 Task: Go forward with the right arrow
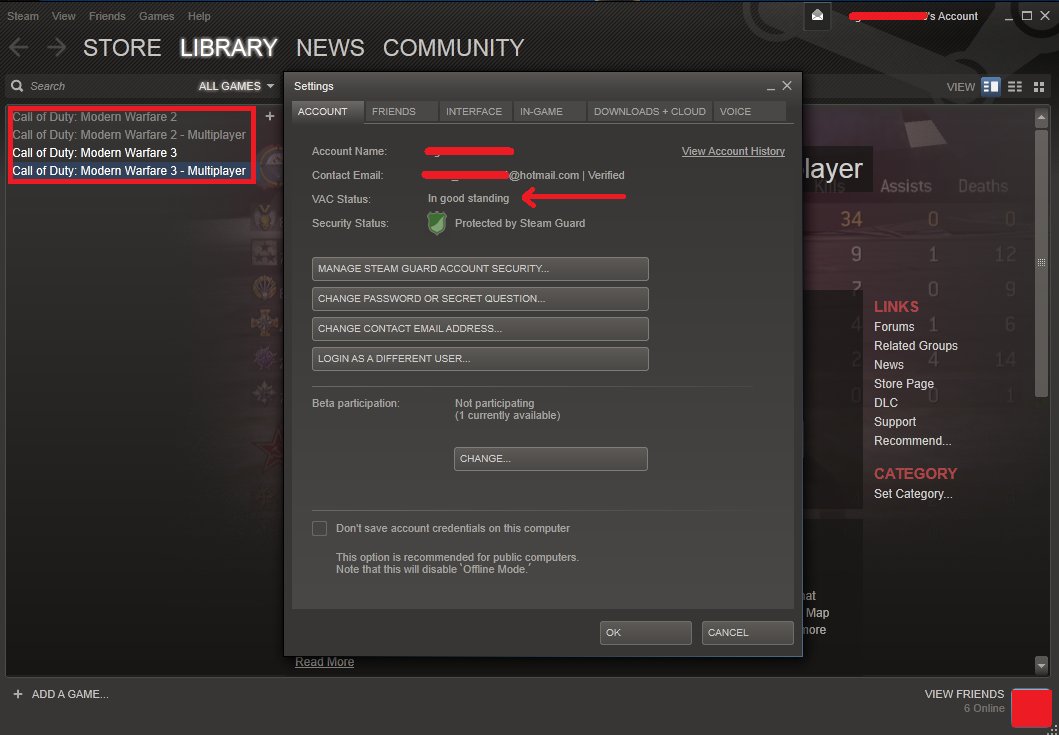click(57, 47)
